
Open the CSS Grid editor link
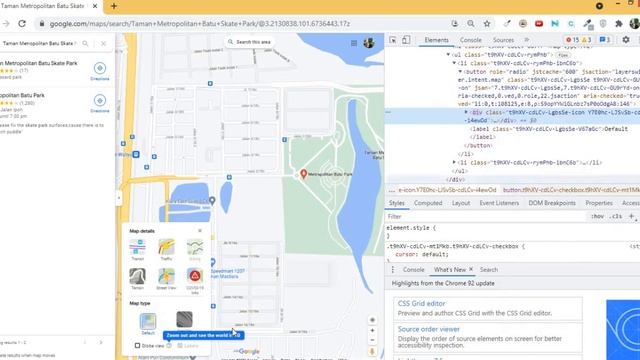tap(421, 304)
